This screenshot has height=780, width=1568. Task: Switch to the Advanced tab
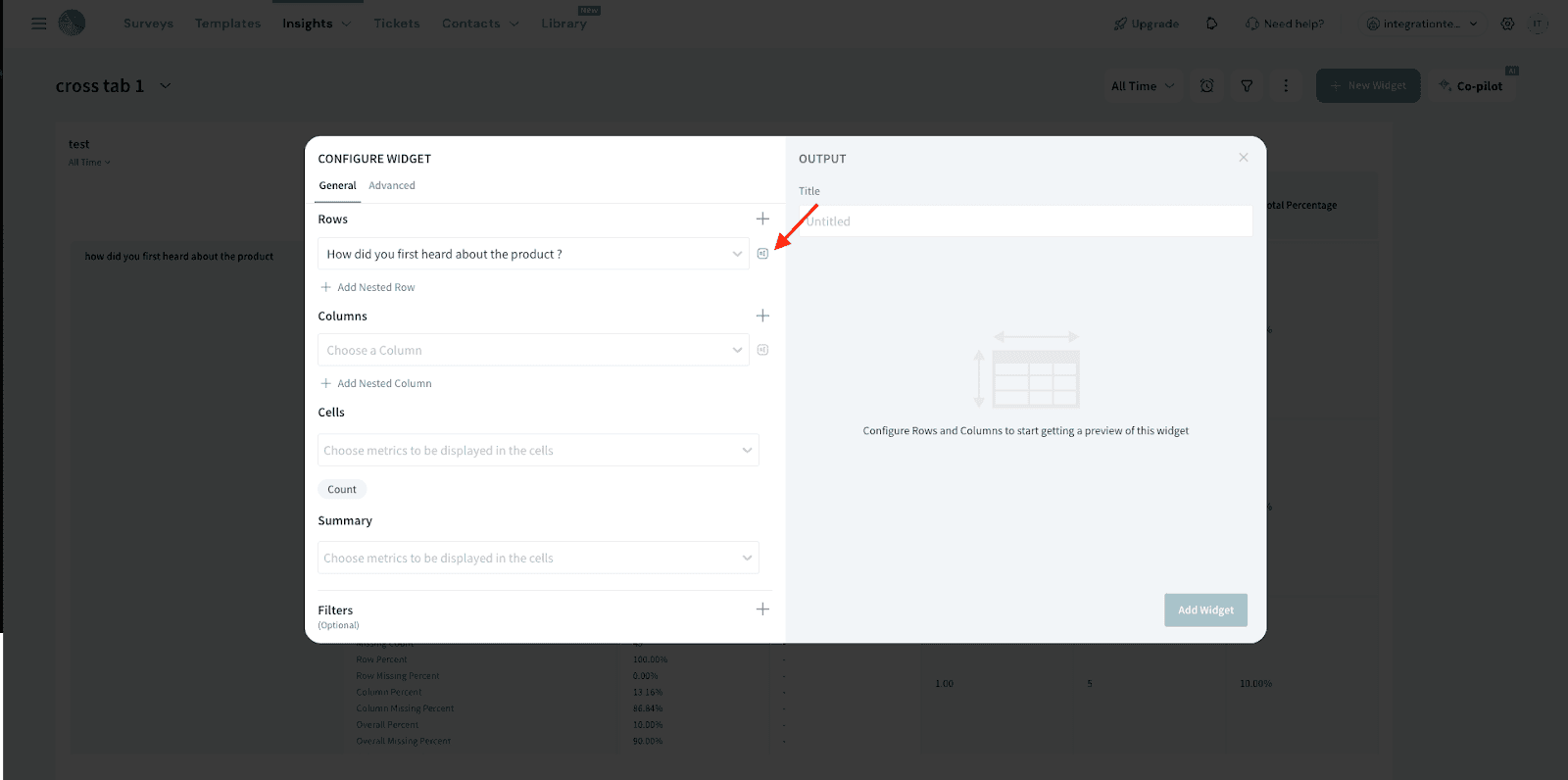pos(392,185)
